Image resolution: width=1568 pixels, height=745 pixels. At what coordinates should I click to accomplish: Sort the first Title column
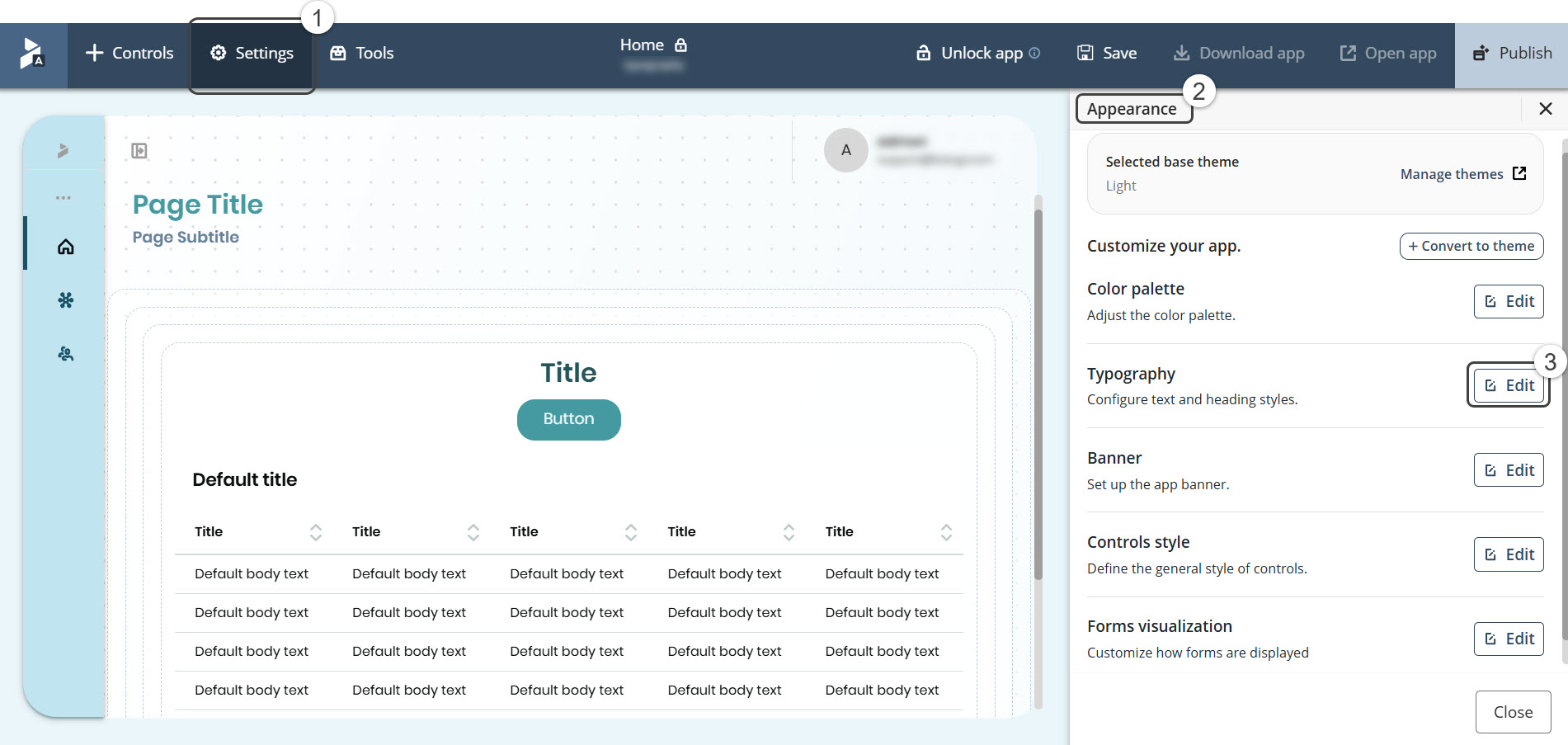(315, 532)
